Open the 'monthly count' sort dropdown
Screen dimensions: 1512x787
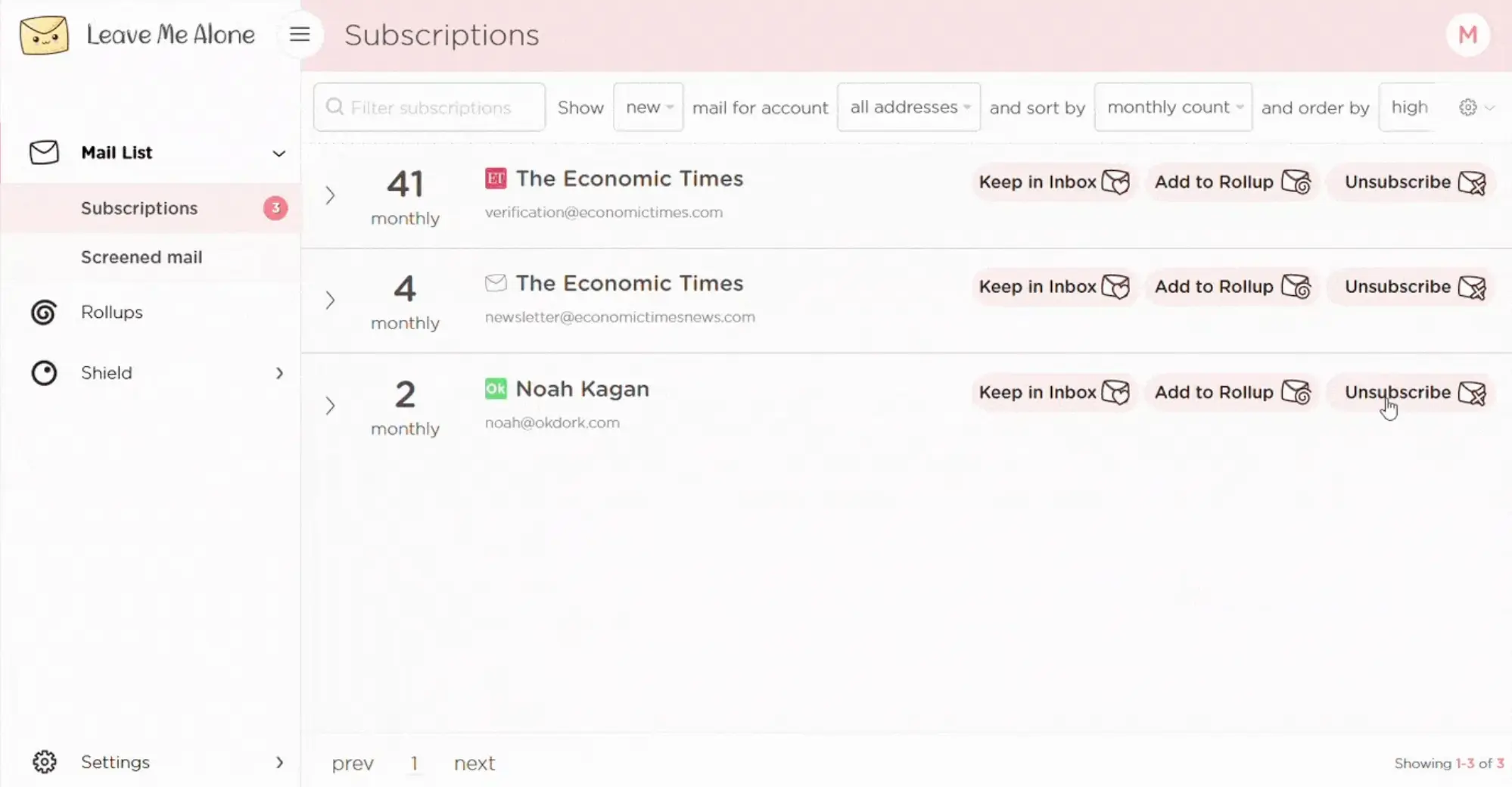1173,107
